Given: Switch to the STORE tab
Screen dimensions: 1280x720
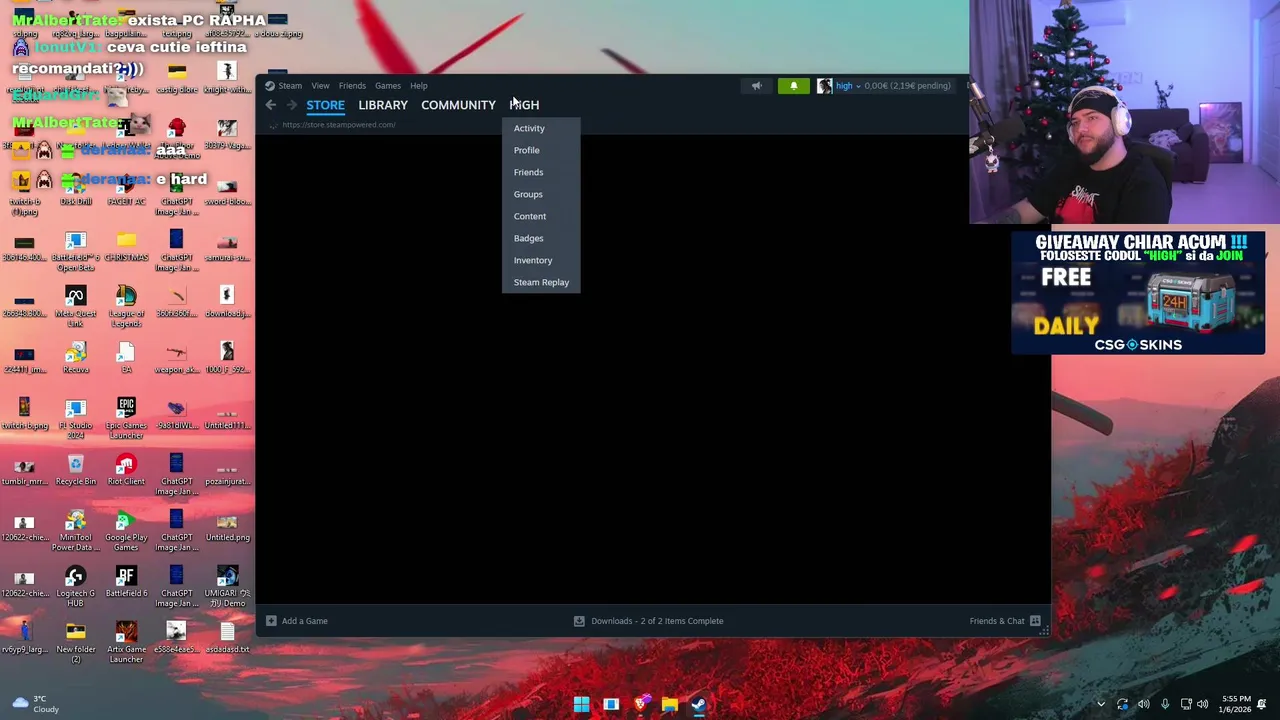Looking at the screenshot, I should point(325,105).
